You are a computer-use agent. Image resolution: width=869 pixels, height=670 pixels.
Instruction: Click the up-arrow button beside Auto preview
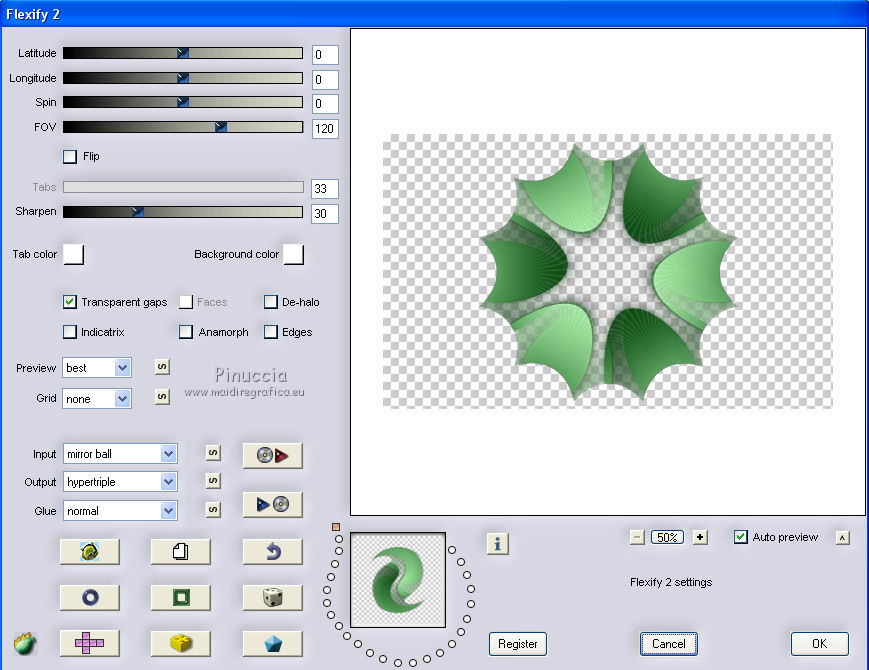click(842, 538)
